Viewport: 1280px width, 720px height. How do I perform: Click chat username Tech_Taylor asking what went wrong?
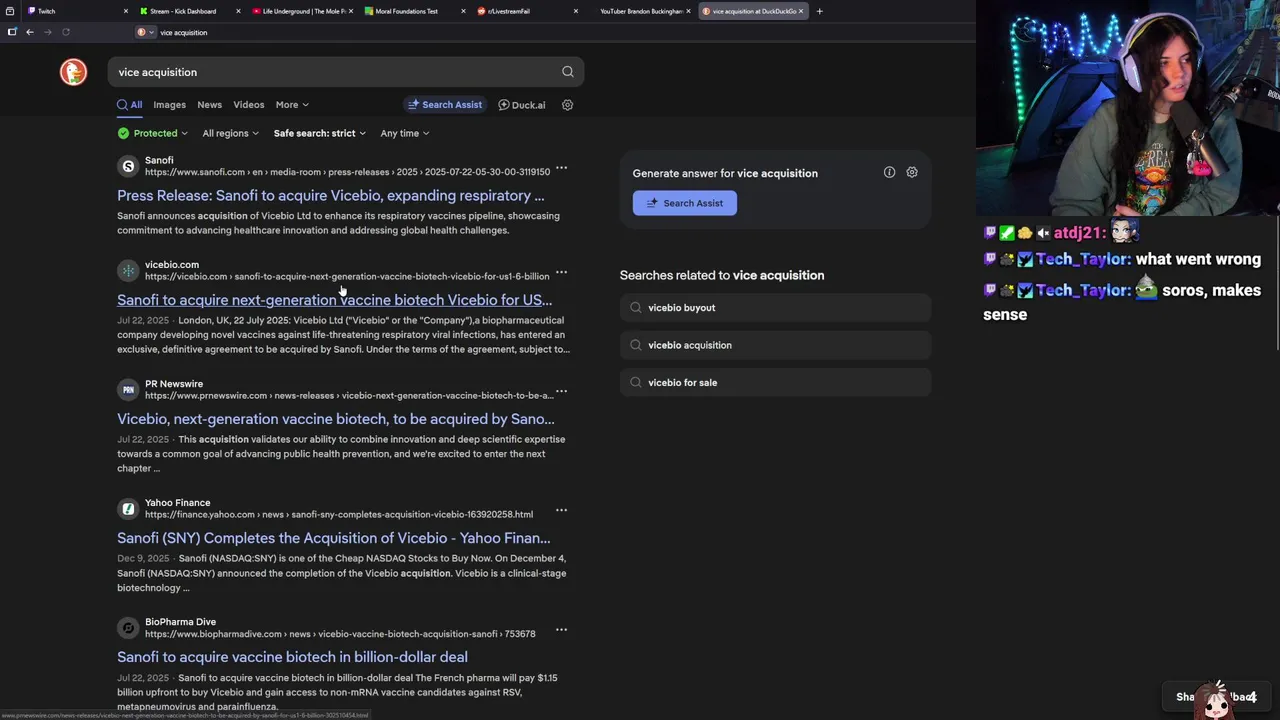click(x=1084, y=260)
